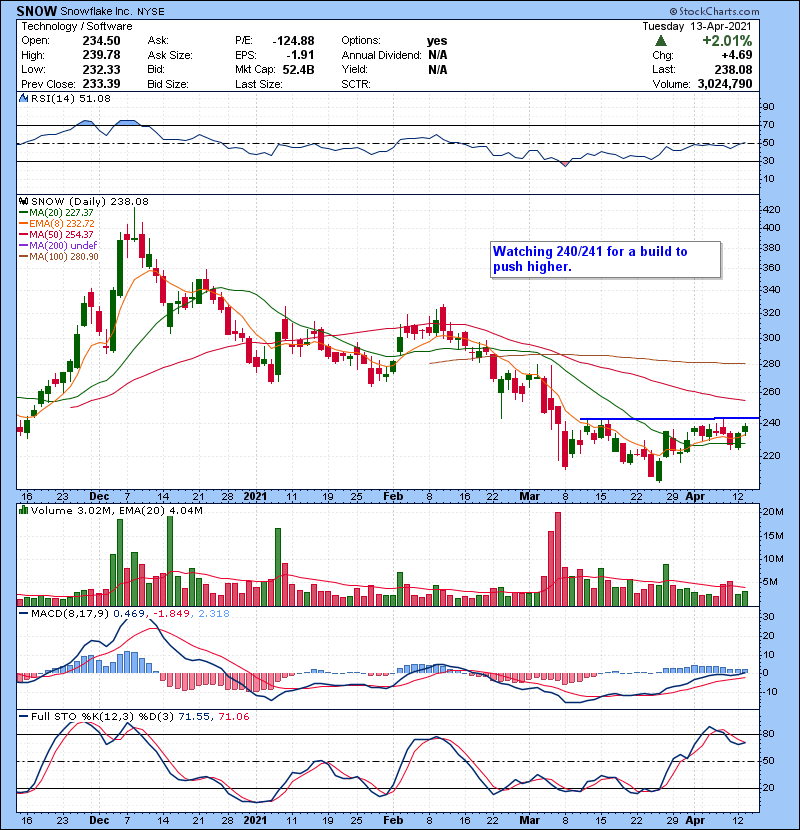Click the SCTR label

click(356, 84)
